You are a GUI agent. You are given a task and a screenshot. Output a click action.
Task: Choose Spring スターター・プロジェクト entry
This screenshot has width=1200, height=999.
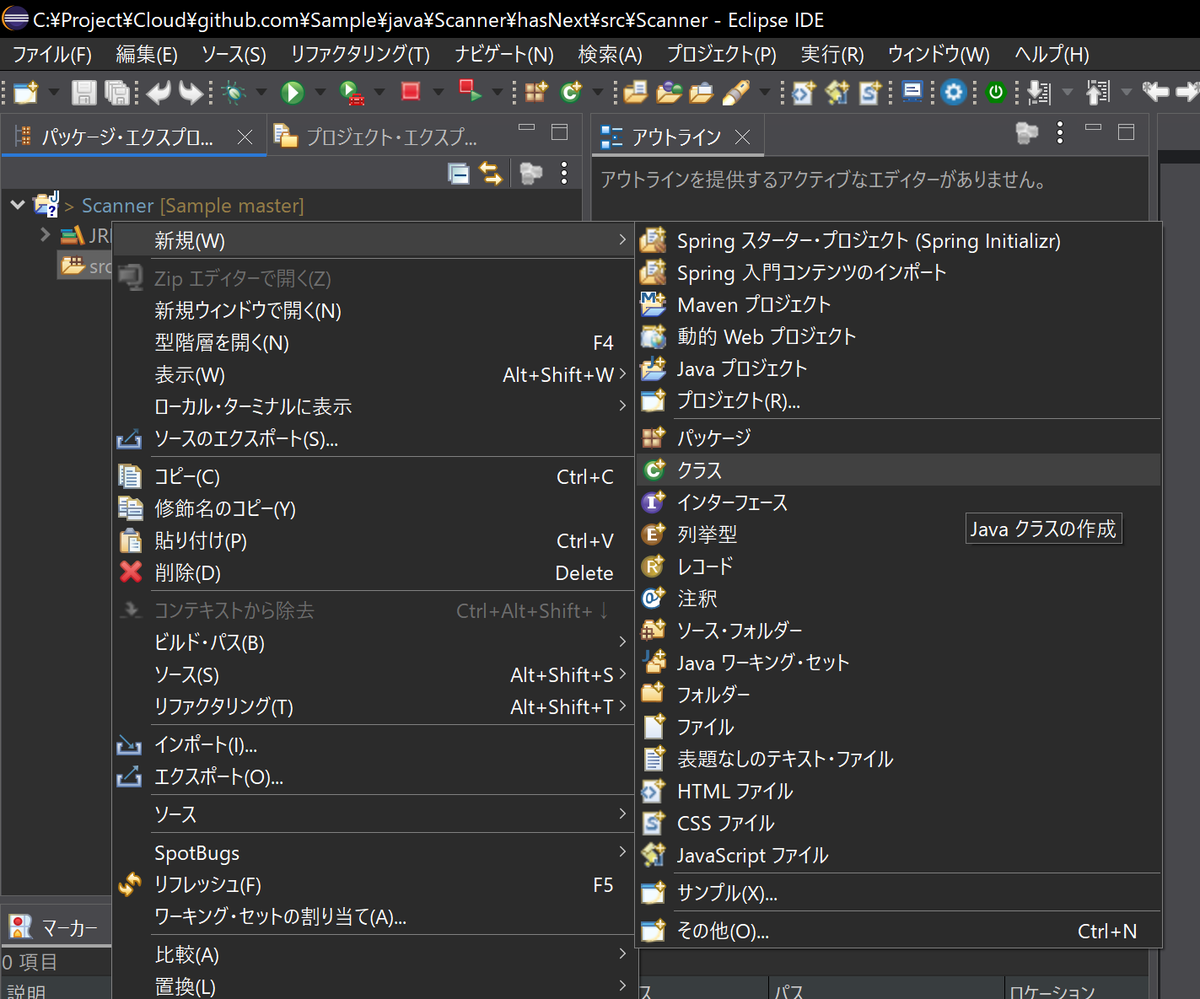898,240
